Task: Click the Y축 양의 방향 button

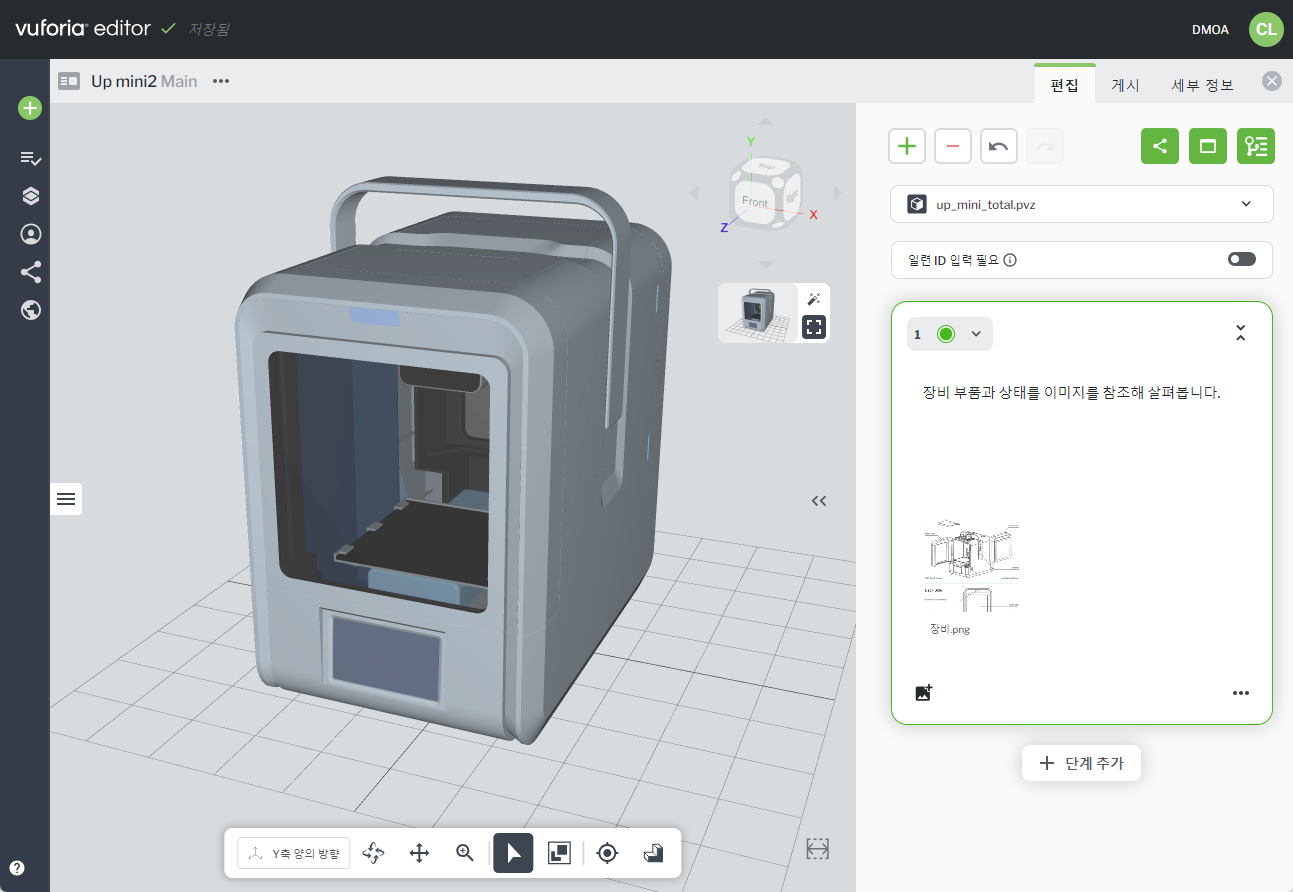Action: click(x=294, y=853)
